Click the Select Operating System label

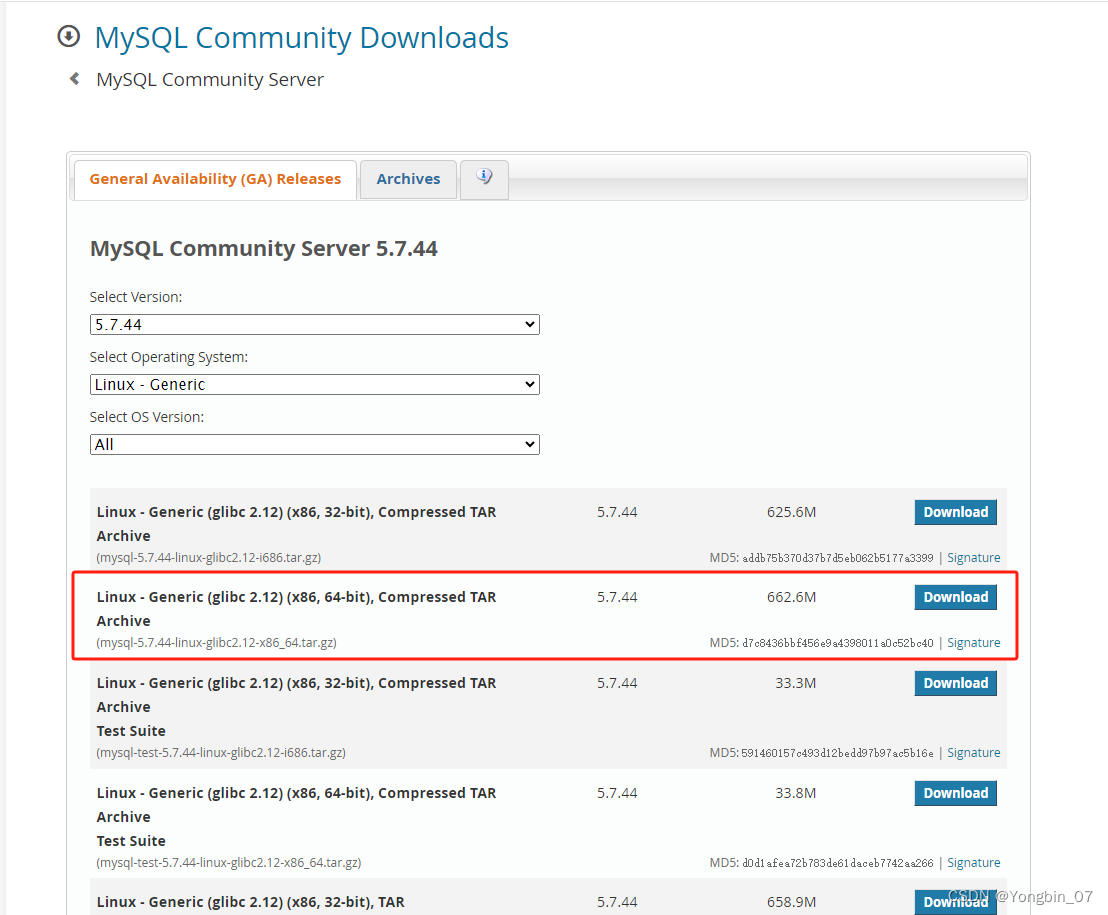[169, 358]
